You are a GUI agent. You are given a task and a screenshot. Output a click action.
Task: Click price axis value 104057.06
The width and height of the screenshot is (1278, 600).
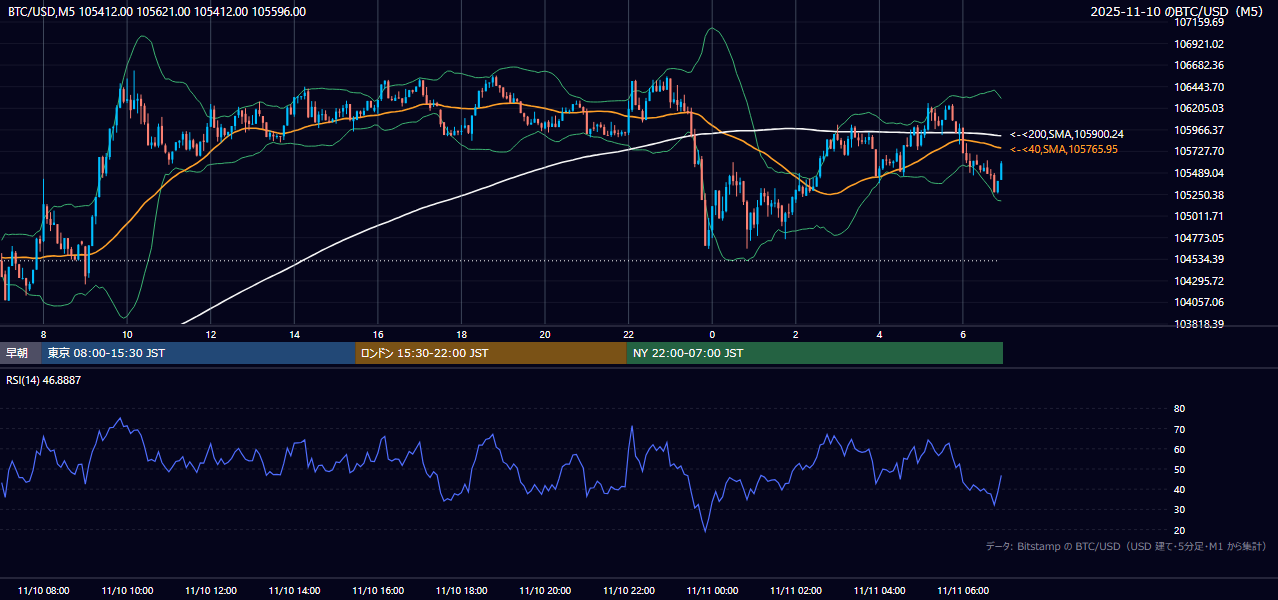1199,302
